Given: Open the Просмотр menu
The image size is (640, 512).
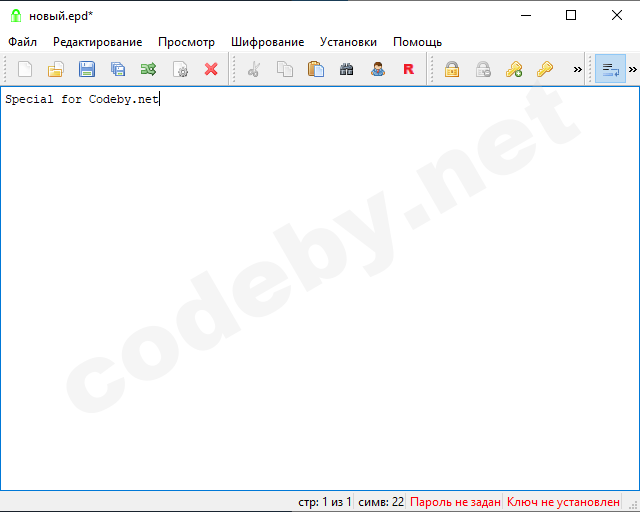Looking at the screenshot, I should click(x=187, y=42).
